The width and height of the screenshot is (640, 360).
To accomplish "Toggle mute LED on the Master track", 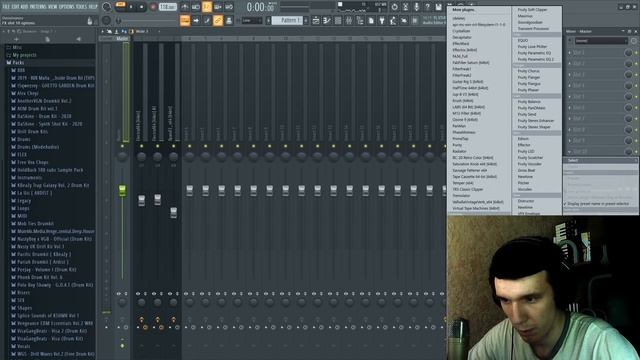I will coord(122,146).
